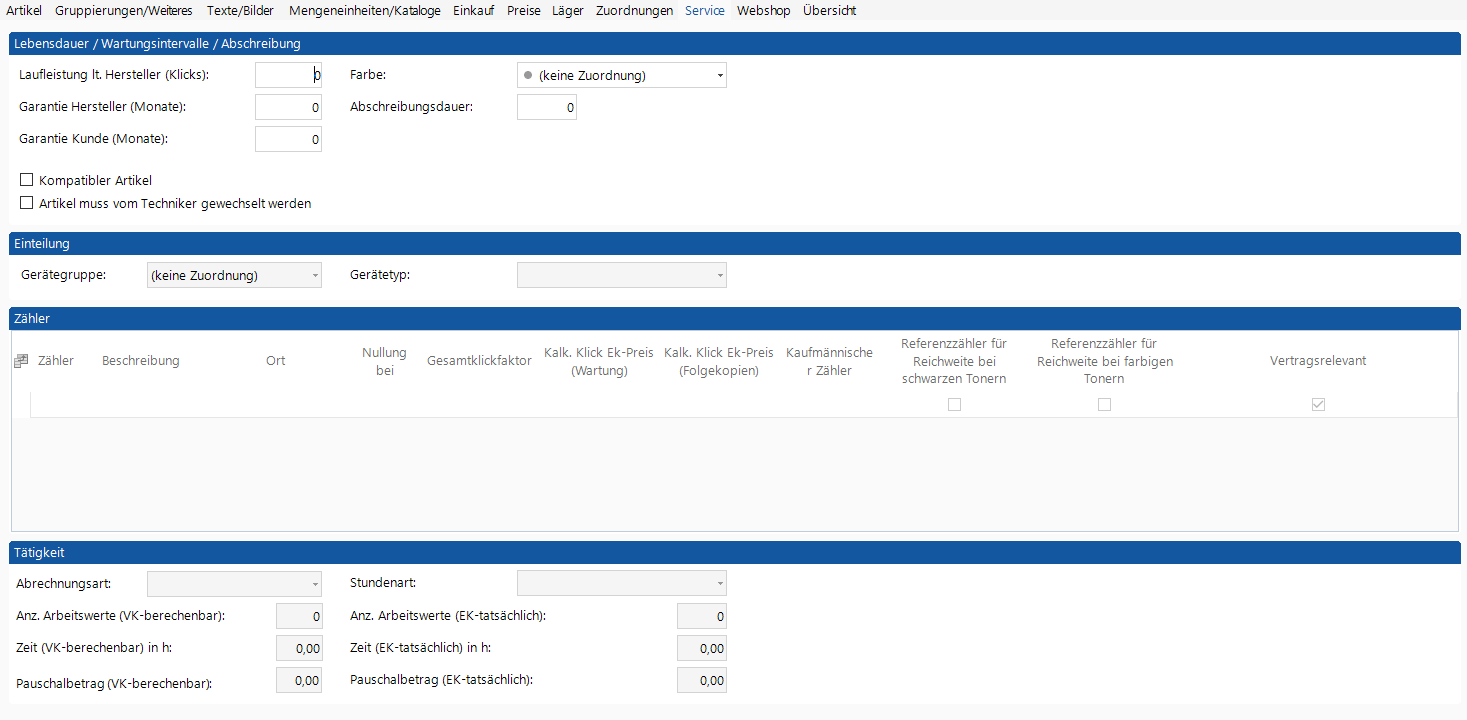Click the Zähler grid column chooser icon

coord(20,361)
